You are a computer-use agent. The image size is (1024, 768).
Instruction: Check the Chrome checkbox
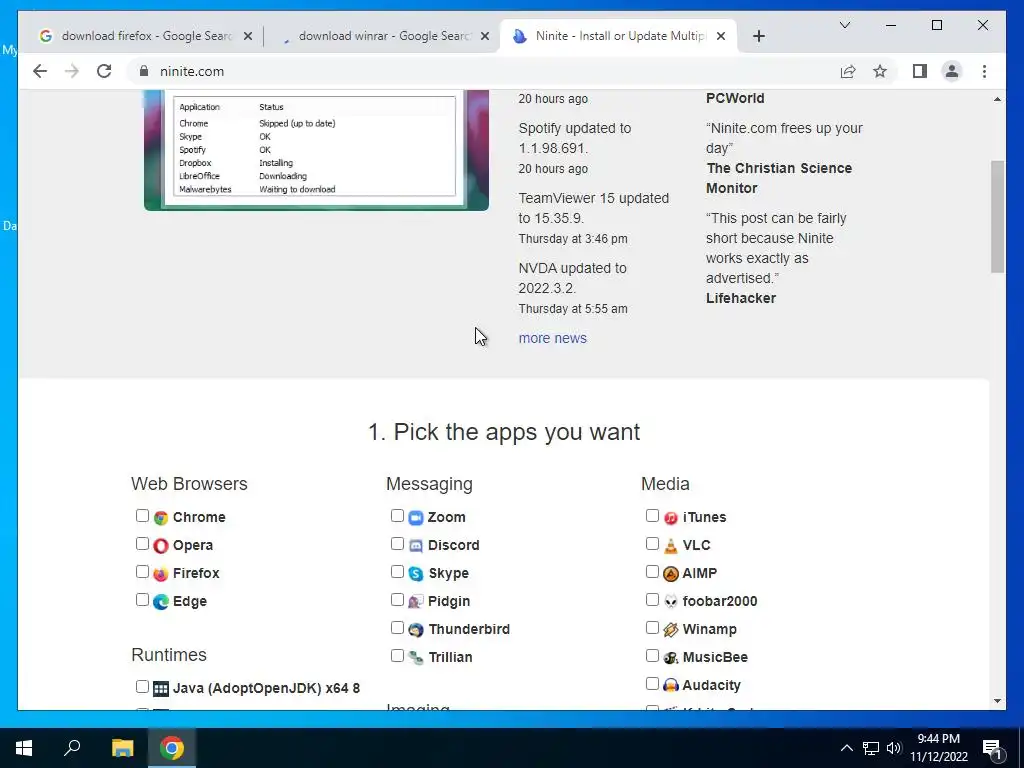142,516
